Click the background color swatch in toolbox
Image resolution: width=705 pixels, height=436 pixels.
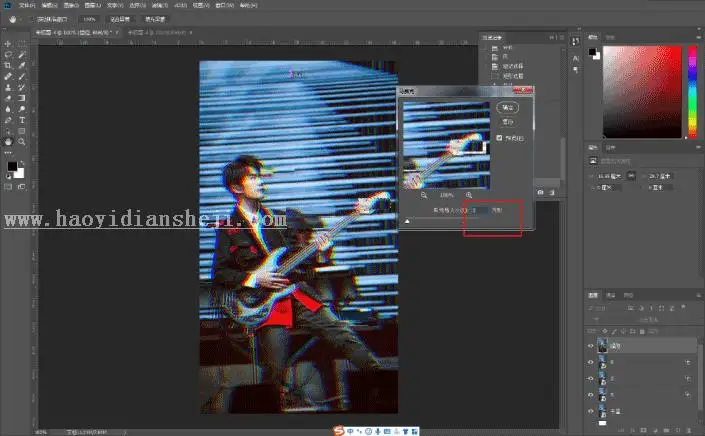pos(20,173)
